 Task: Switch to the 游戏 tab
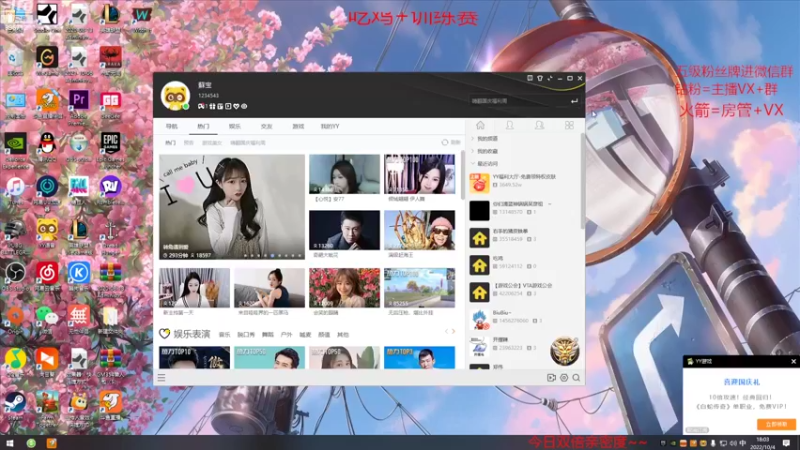pyautogui.click(x=298, y=126)
